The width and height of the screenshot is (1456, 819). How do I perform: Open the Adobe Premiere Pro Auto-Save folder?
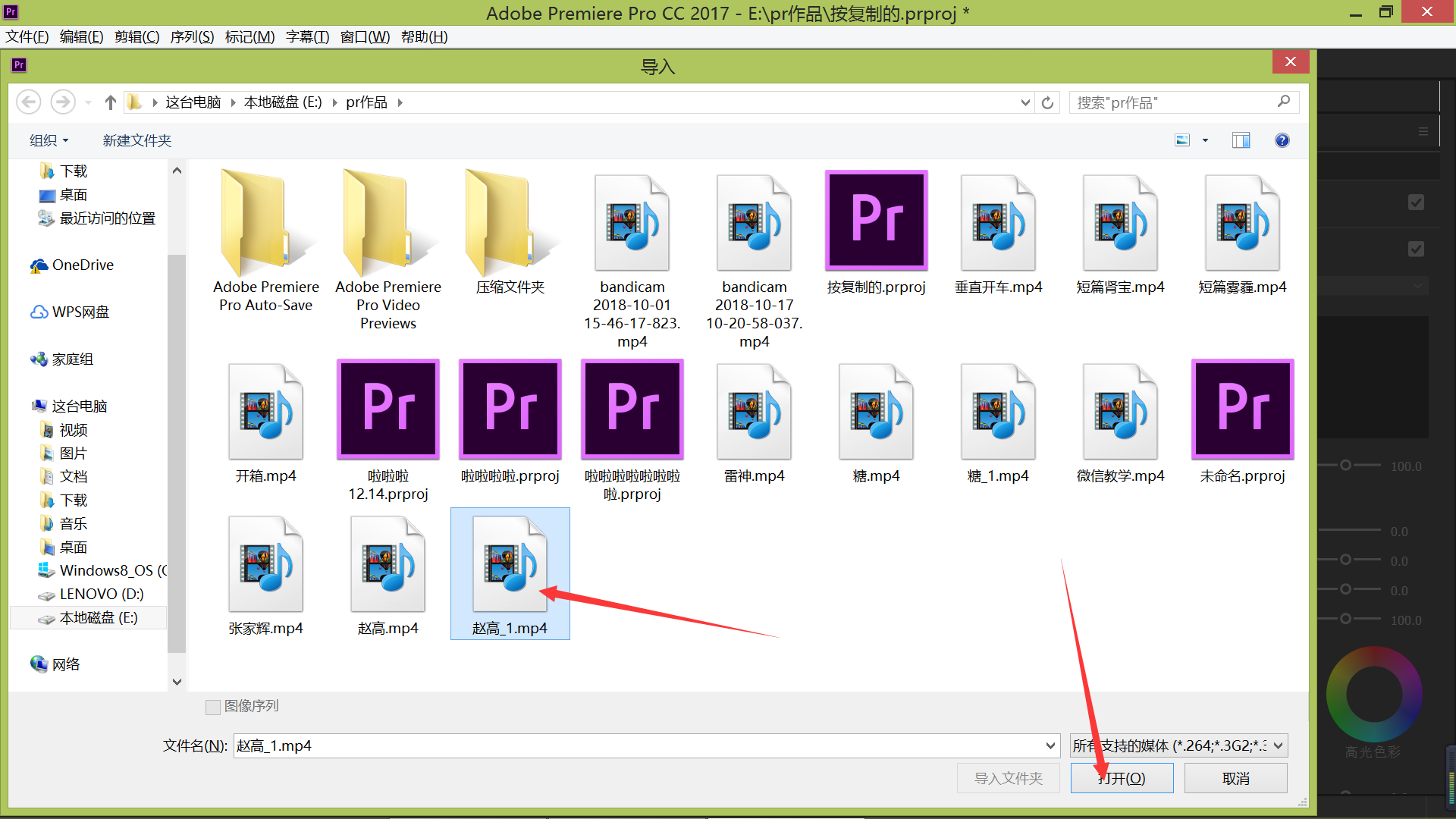tap(266, 223)
